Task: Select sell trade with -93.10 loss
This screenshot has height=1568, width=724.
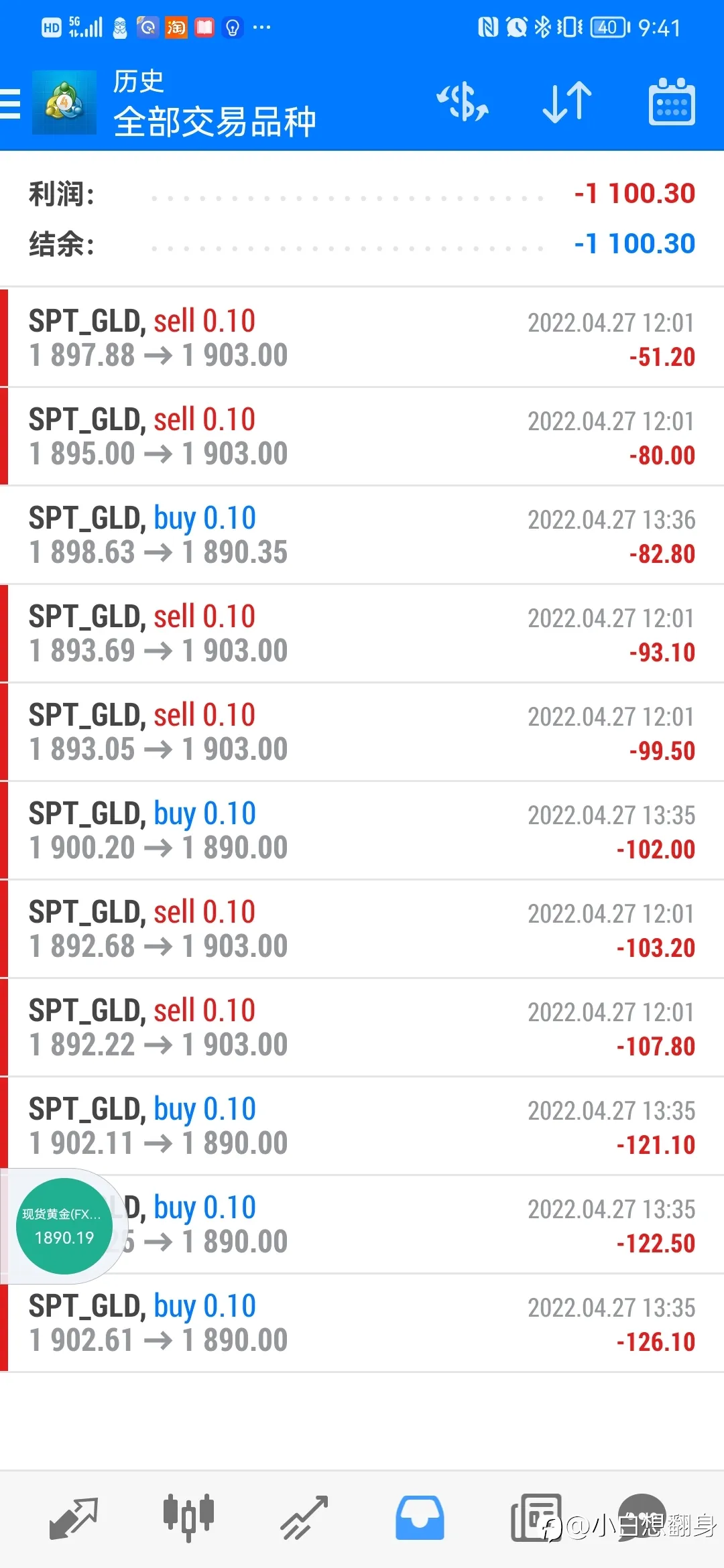Action: (362, 633)
